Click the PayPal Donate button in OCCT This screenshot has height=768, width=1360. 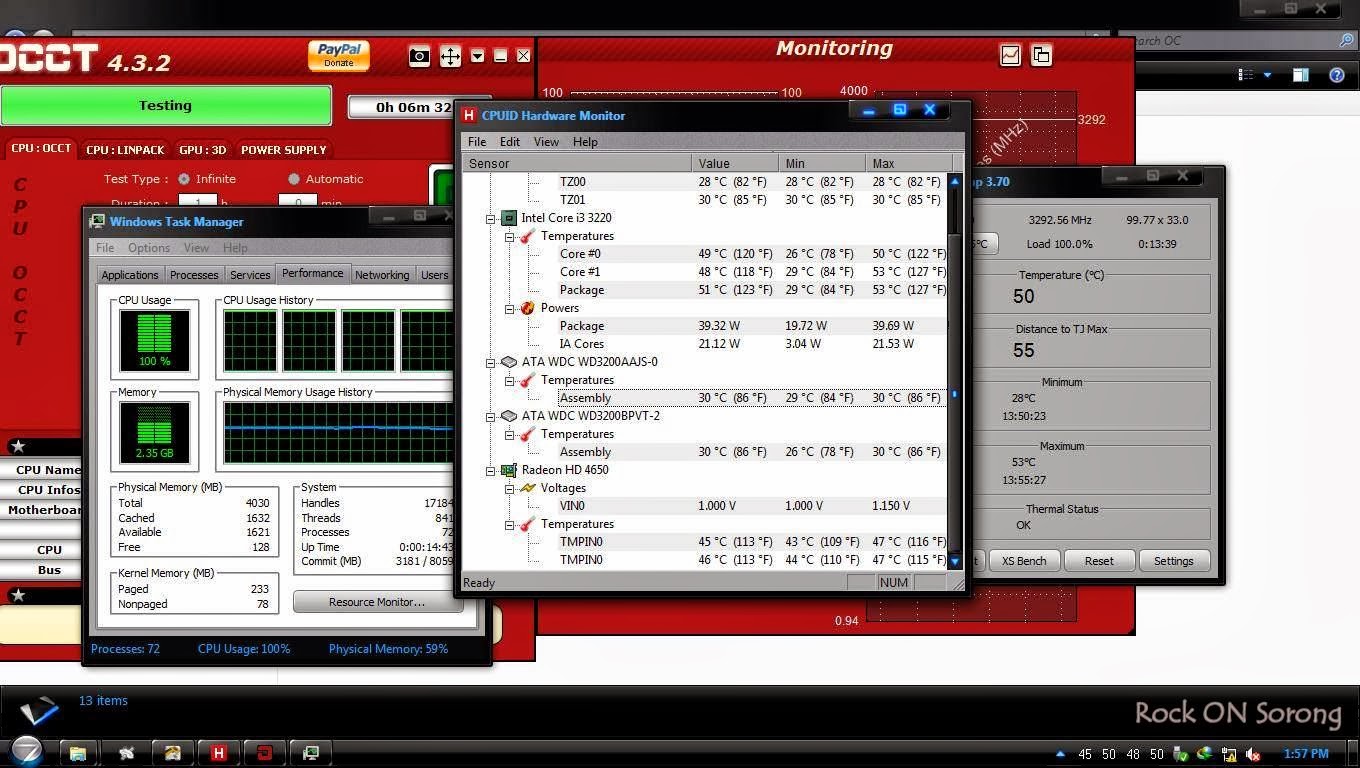coord(339,55)
